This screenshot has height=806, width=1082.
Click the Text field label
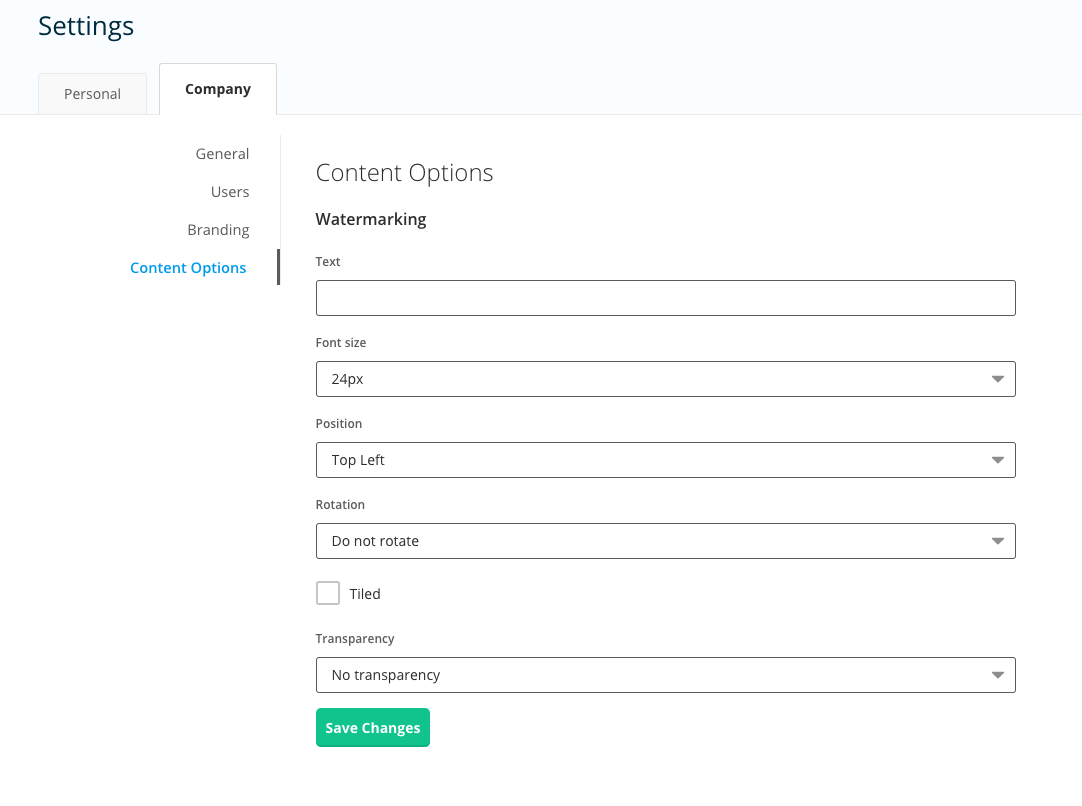[328, 262]
